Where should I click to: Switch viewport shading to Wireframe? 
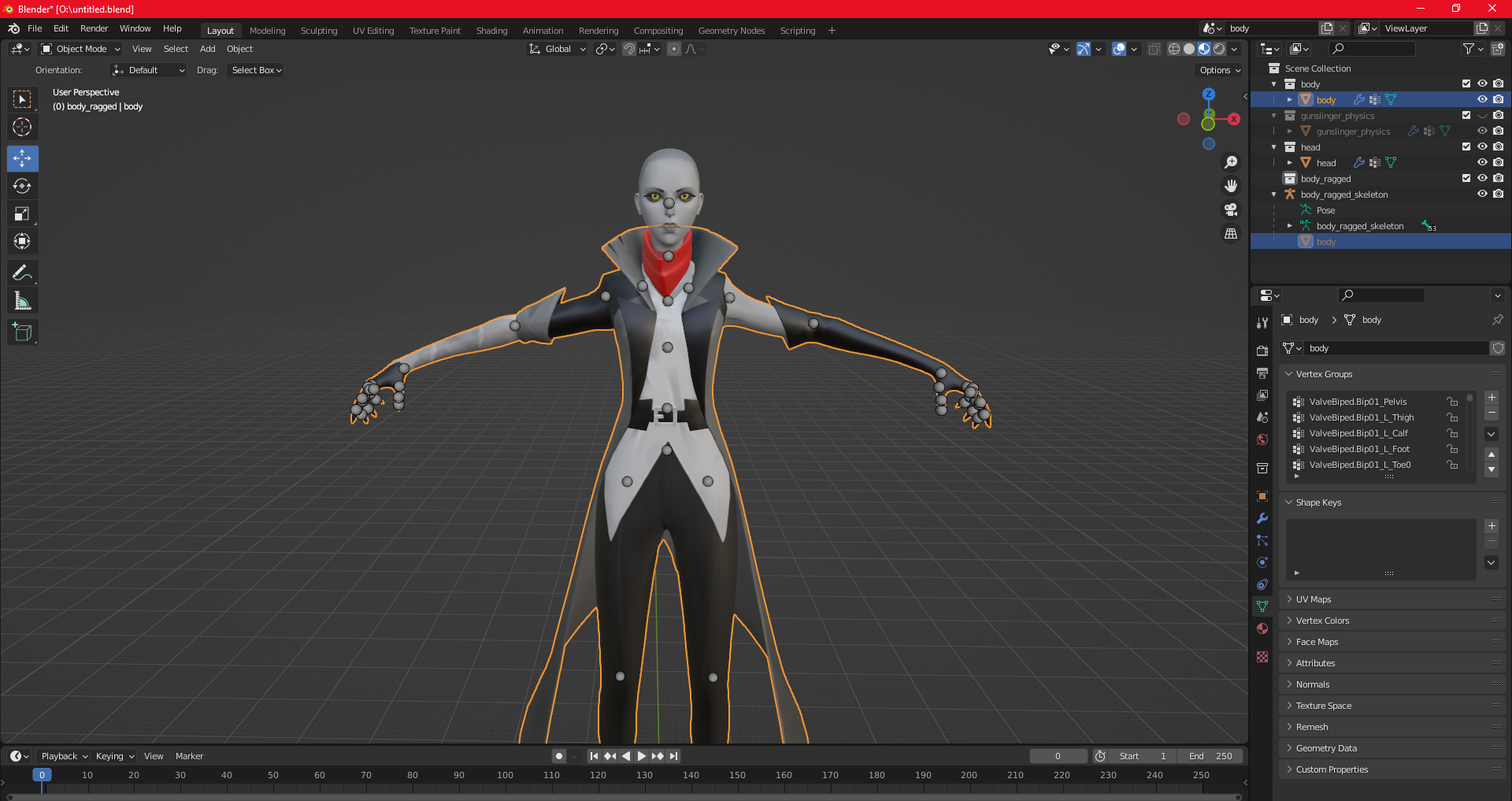[1173, 49]
